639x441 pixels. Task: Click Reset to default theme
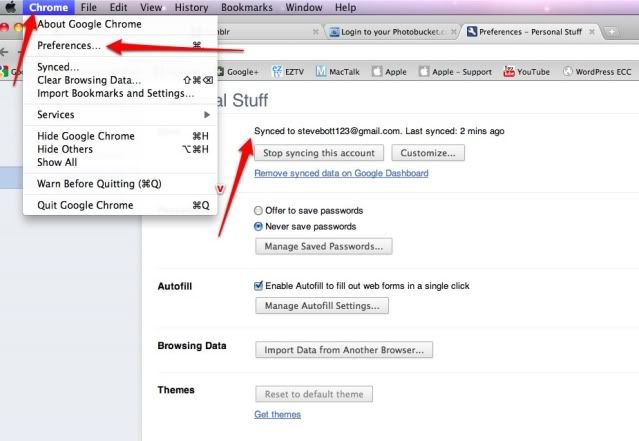[314, 394]
